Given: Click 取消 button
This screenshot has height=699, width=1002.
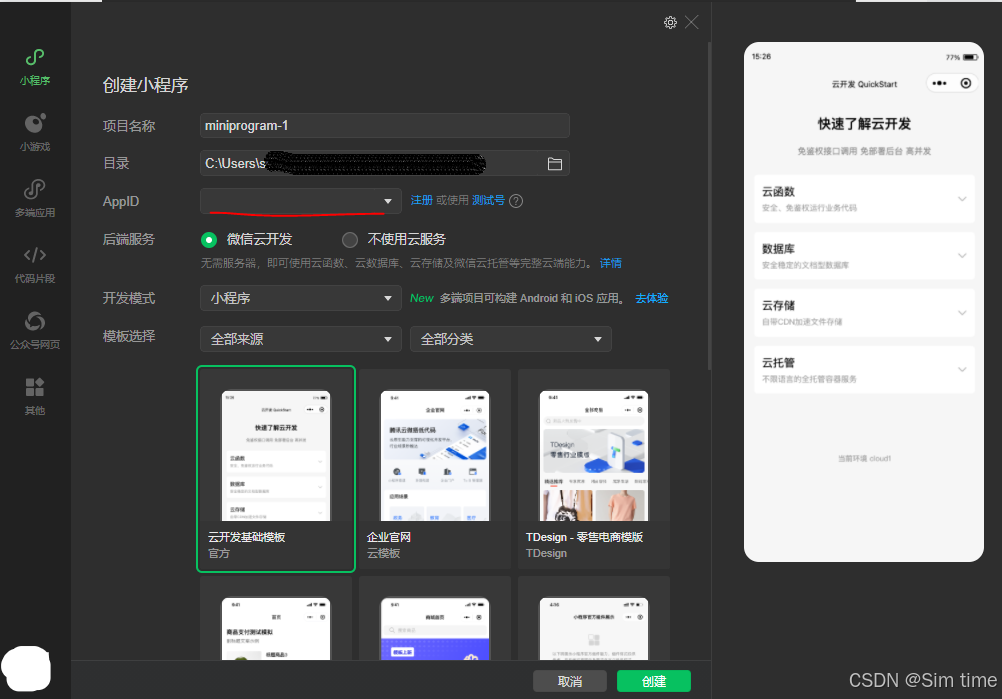Looking at the screenshot, I should pyautogui.click(x=569, y=681).
